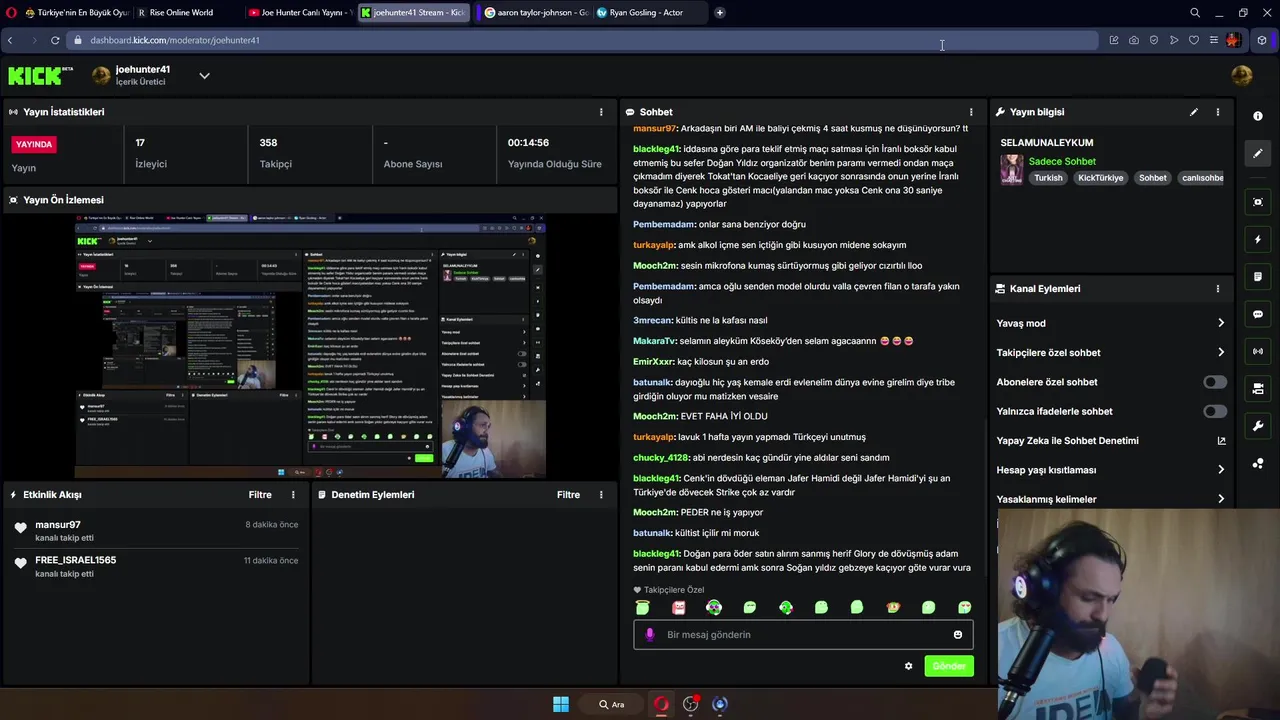Click the Kick logo to go home
The image size is (1280, 720).
tap(40, 75)
